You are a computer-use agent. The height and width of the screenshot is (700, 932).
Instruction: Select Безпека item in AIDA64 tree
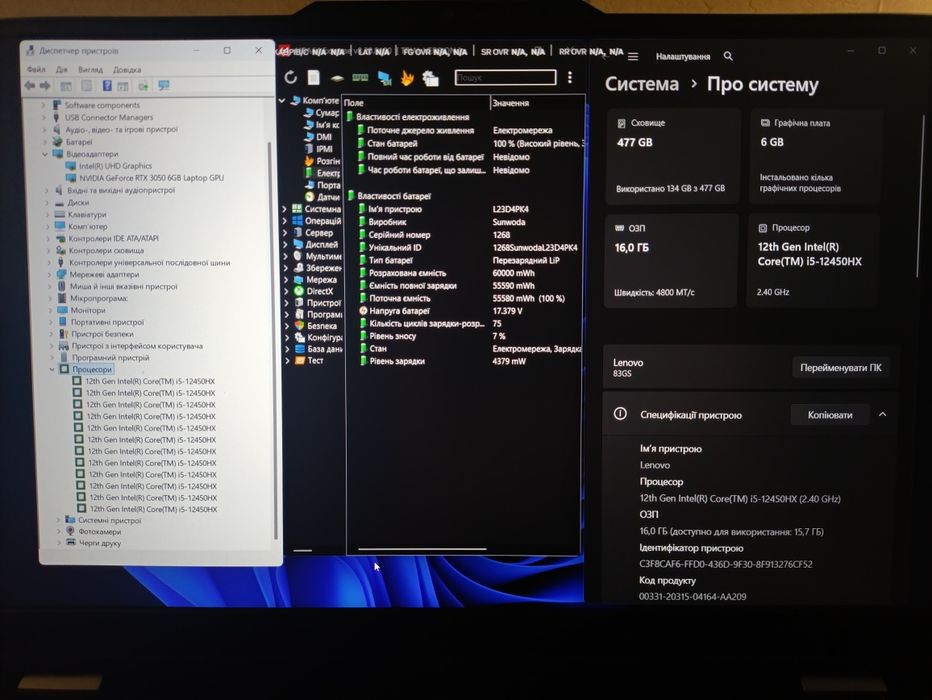(316, 326)
